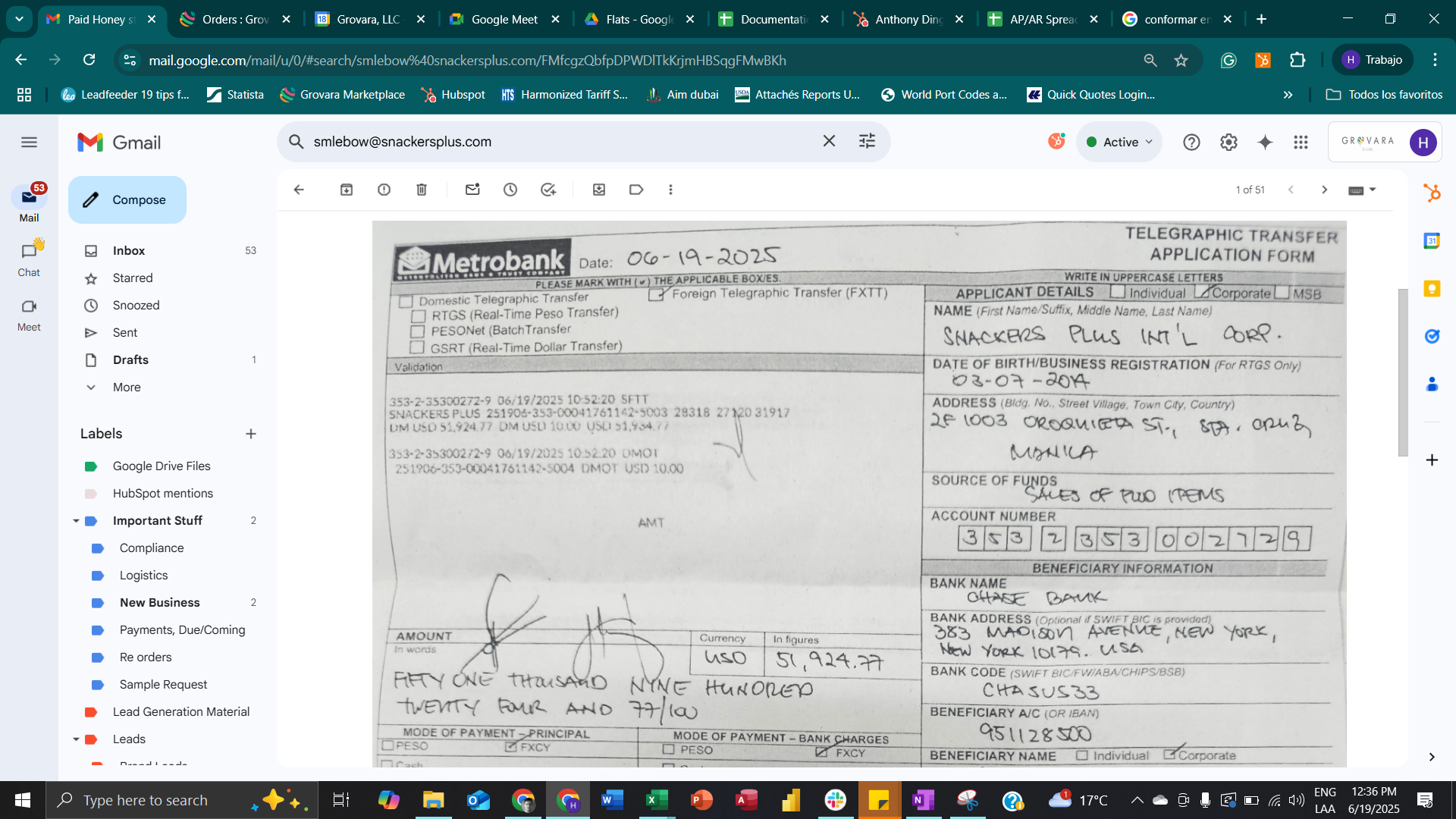Clear the Gmail search query
Viewport: 1456px width, 819px height.
point(829,141)
